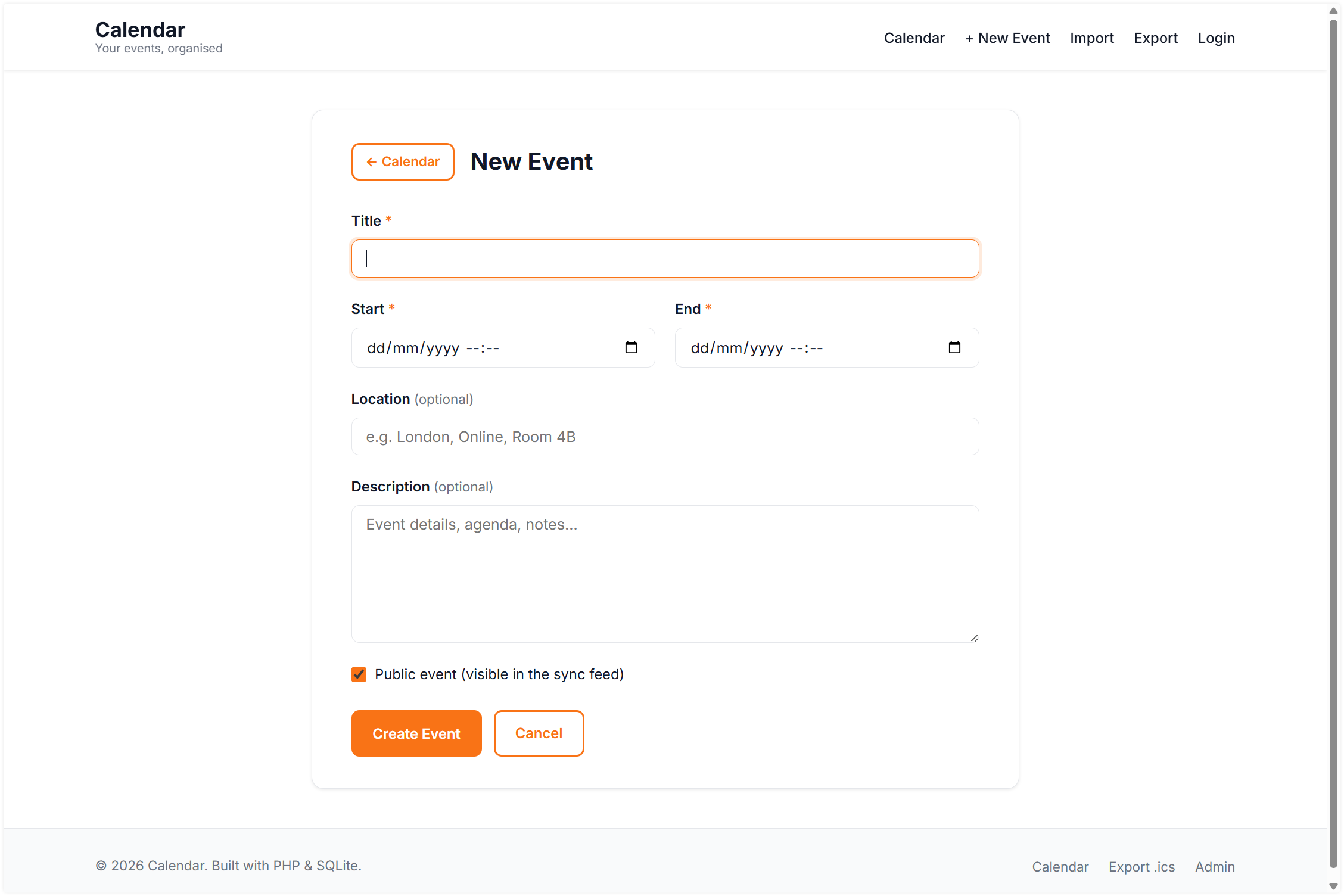Open the Export navigation link

[1155, 38]
